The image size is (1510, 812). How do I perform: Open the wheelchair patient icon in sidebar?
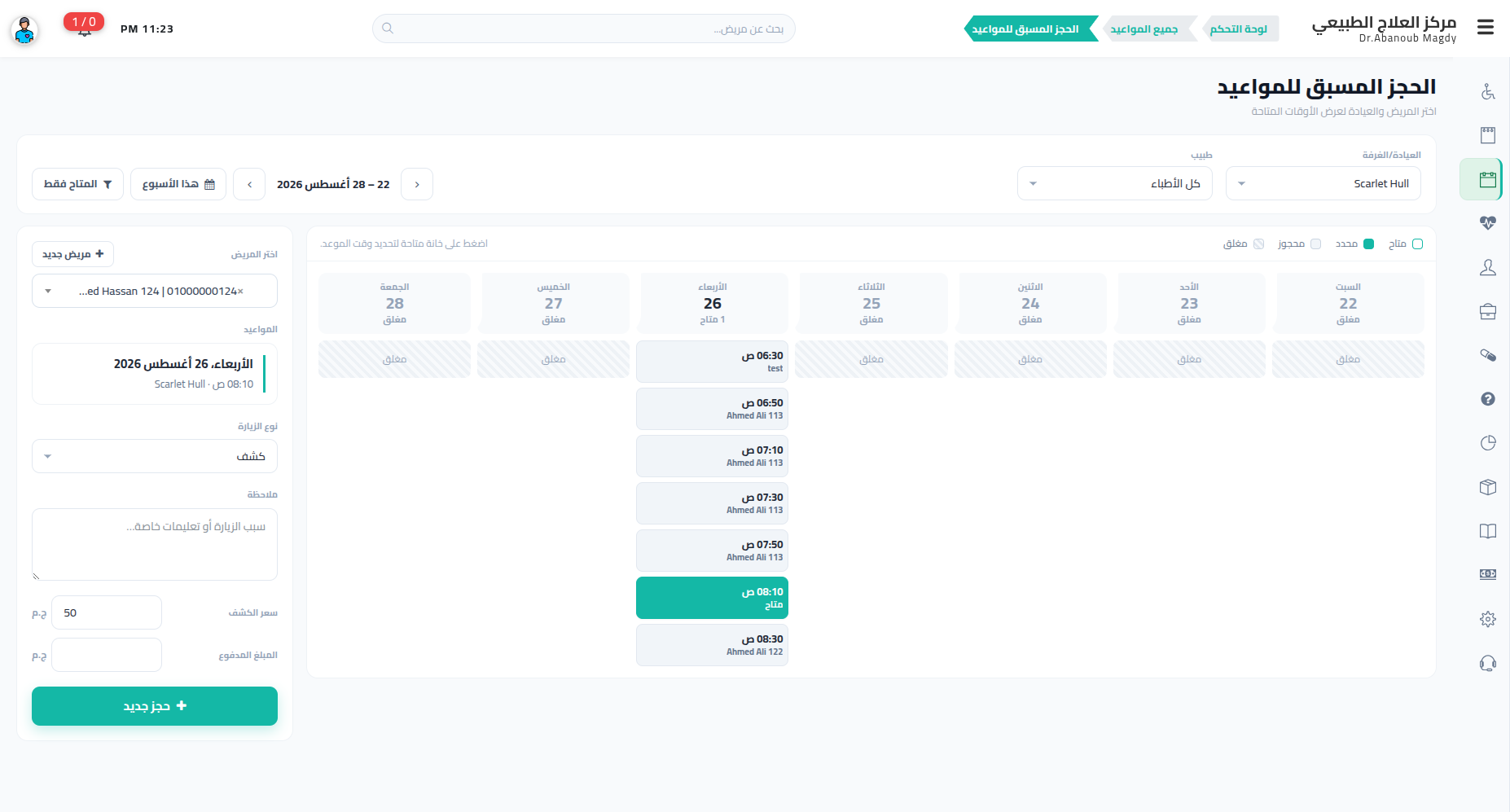1488,91
